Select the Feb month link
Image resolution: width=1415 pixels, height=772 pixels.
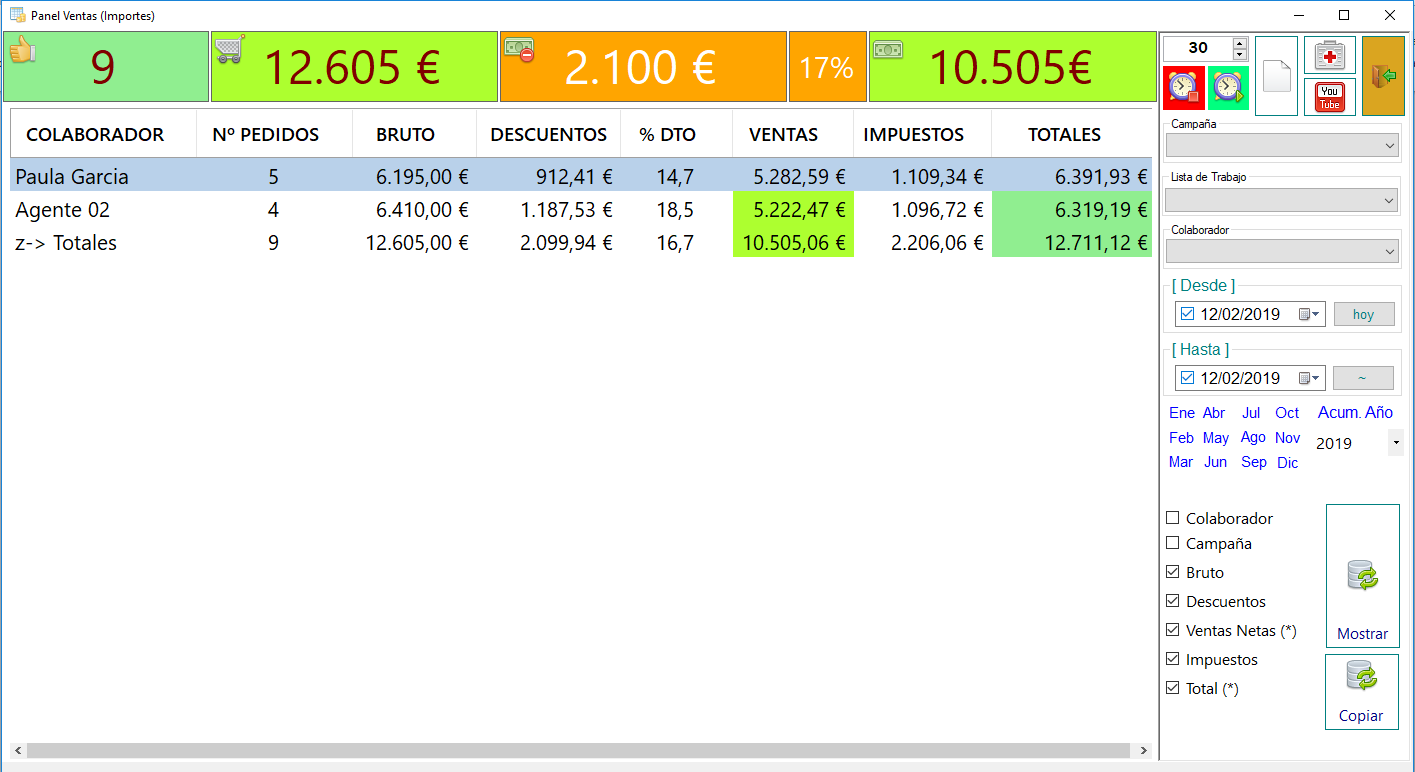tap(1181, 437)
